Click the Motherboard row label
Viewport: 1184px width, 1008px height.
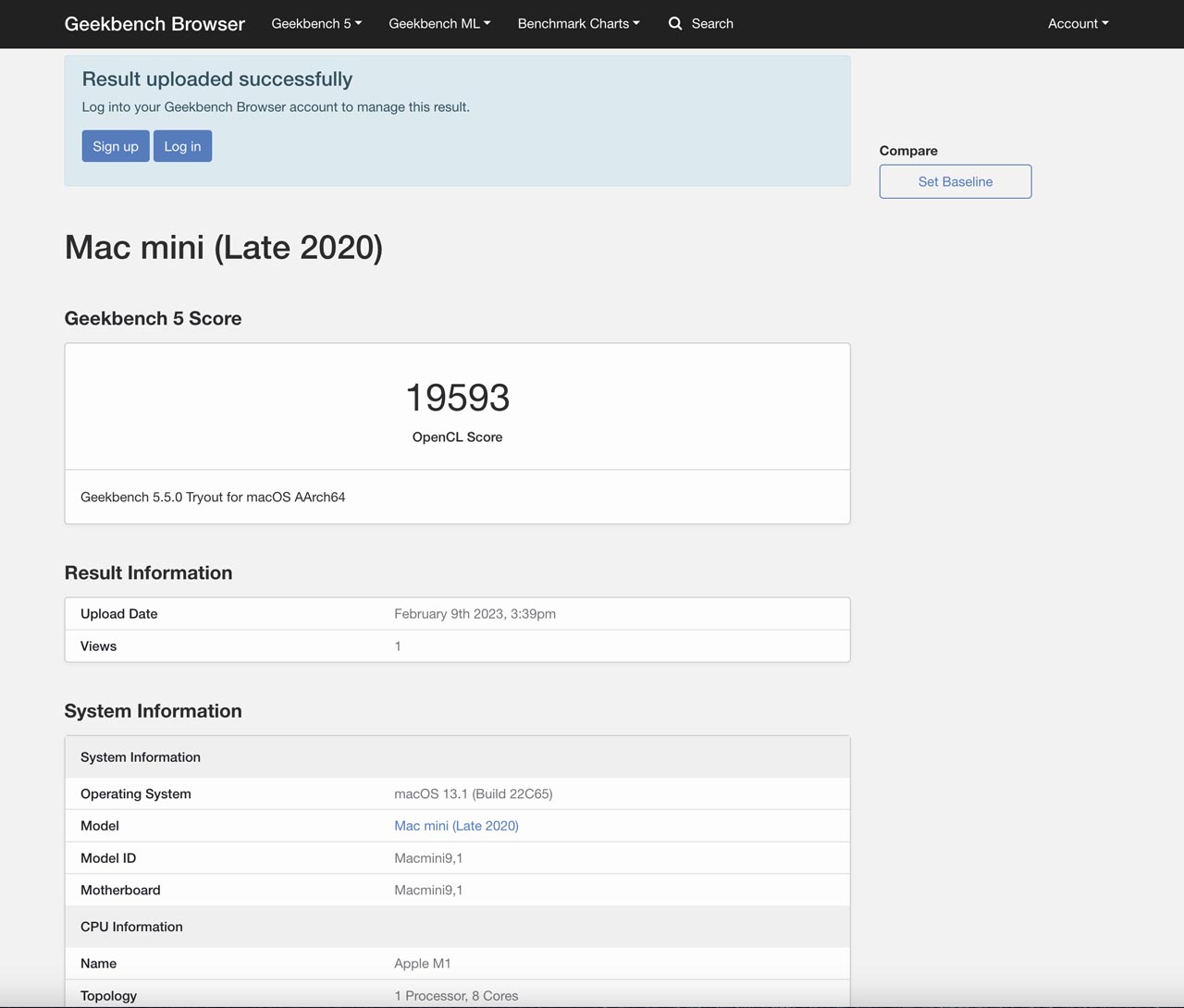pyautogui.click(x=120, y=891)
